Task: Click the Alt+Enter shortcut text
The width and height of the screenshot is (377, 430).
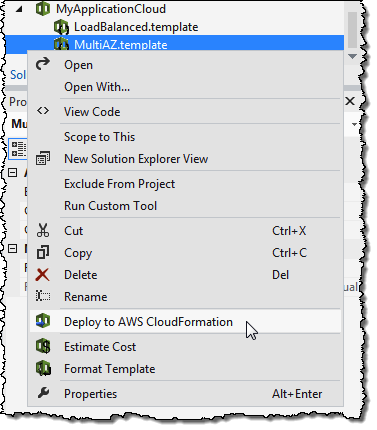Action: [x=297, y=394]
